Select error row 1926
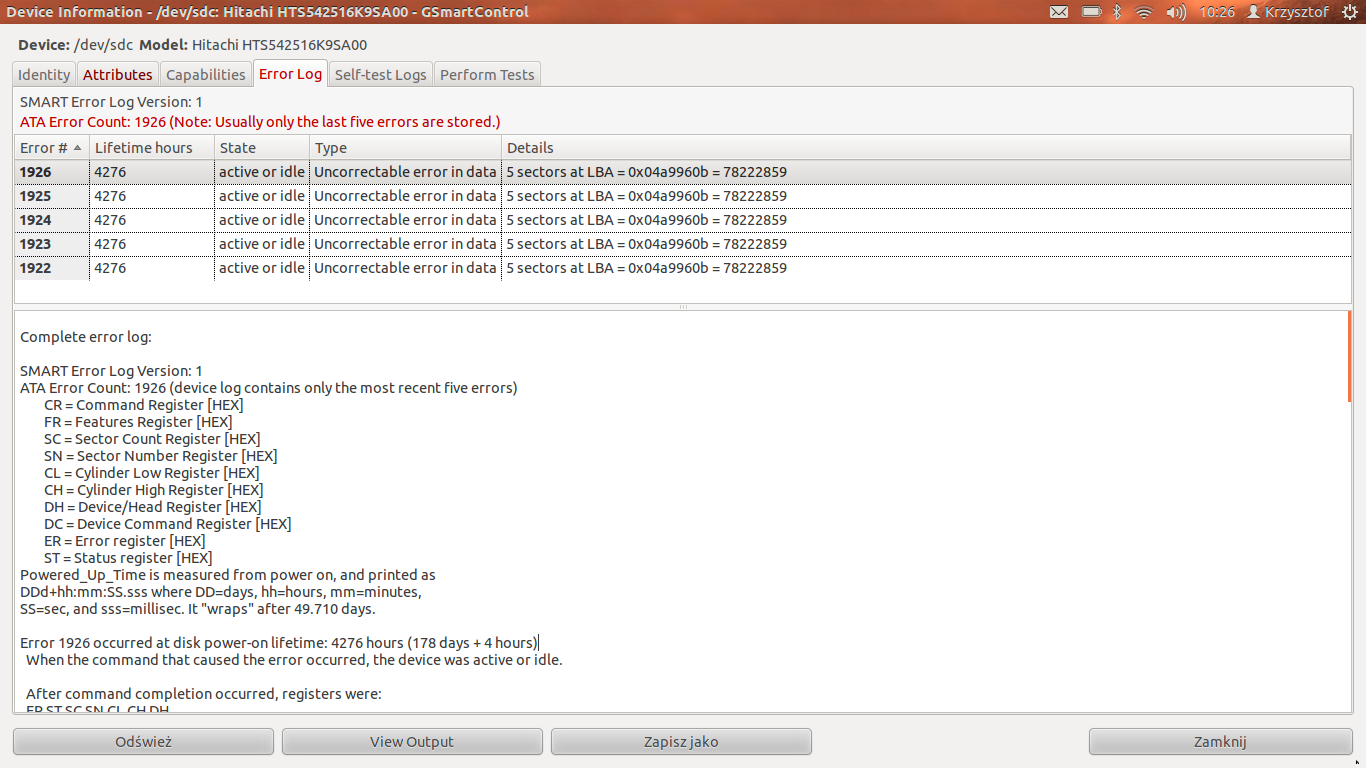This screenshot has height=768, width=1366. (x=683, y=172)
